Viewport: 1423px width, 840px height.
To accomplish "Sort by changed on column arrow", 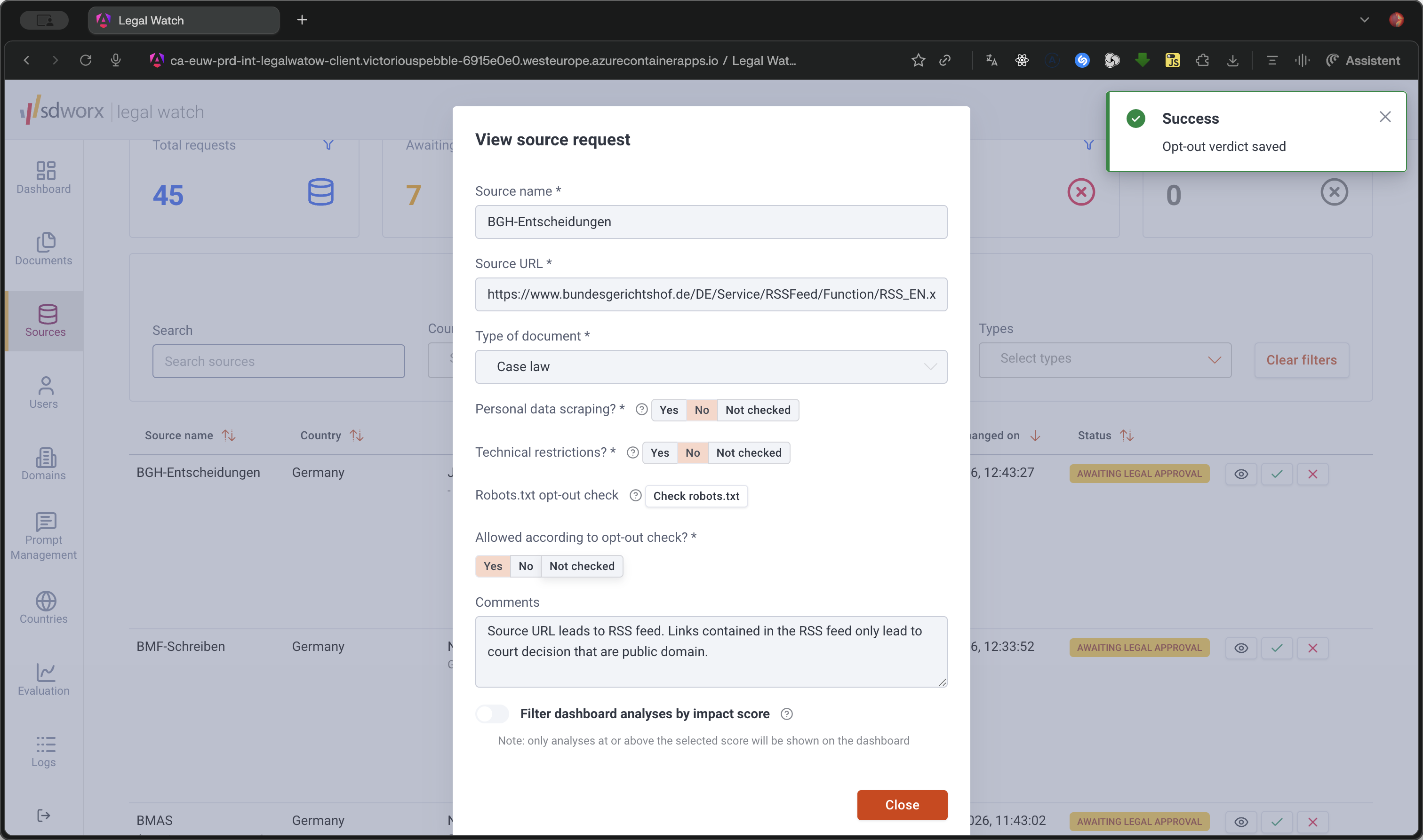I will tap(1035, 435).
